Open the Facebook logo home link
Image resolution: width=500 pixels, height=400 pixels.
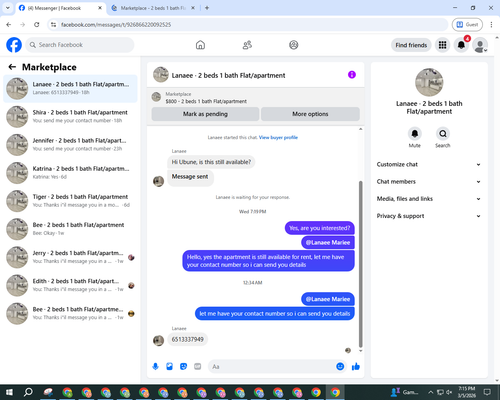click(x=14, y=45)
